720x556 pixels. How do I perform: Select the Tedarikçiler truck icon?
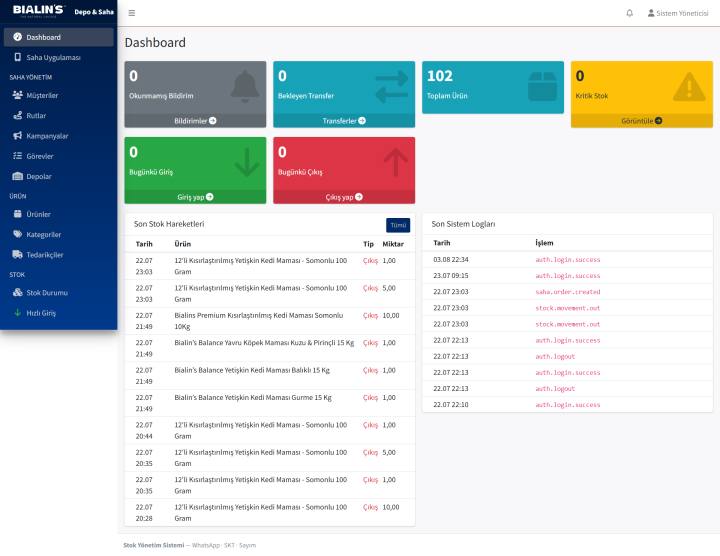(17, 254)
